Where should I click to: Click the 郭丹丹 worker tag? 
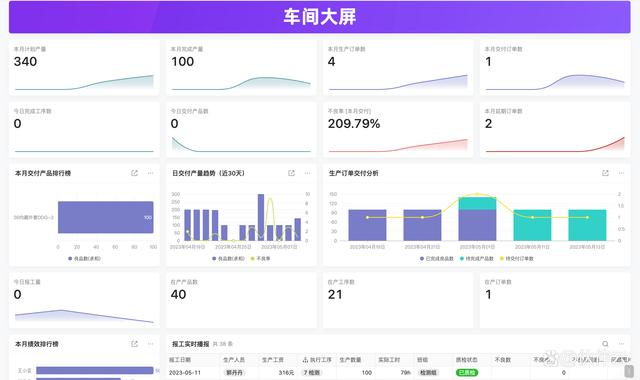234,373
